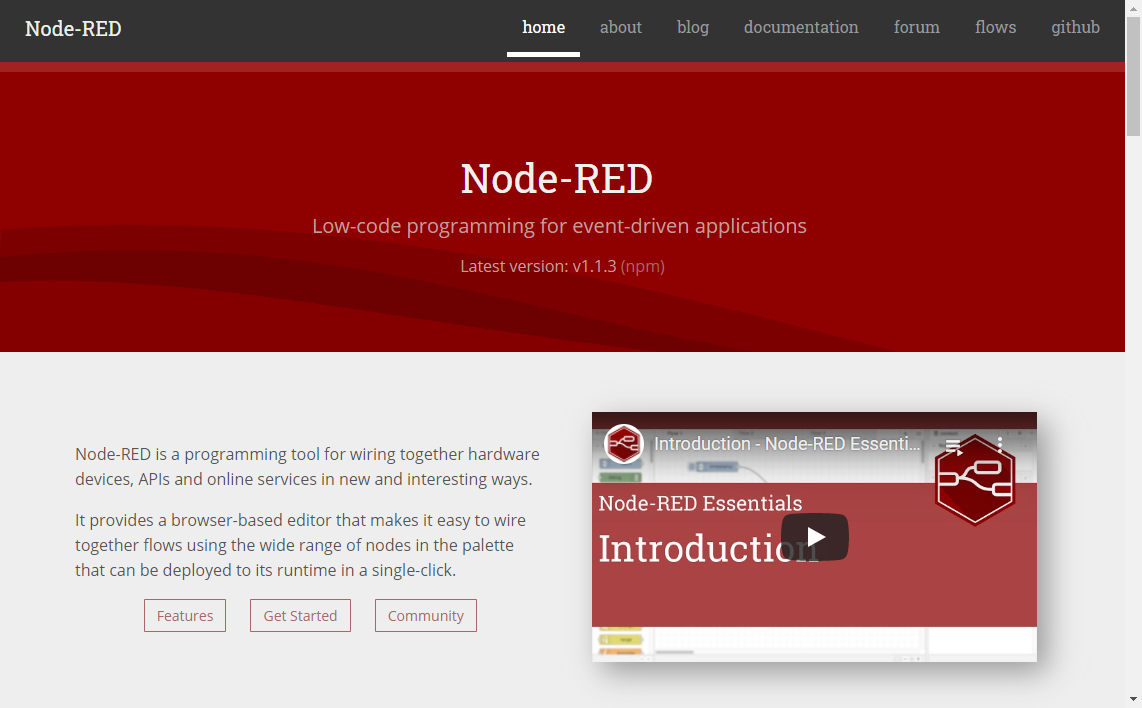Click the Node-RED site logo text

click(x=73, y=28)
